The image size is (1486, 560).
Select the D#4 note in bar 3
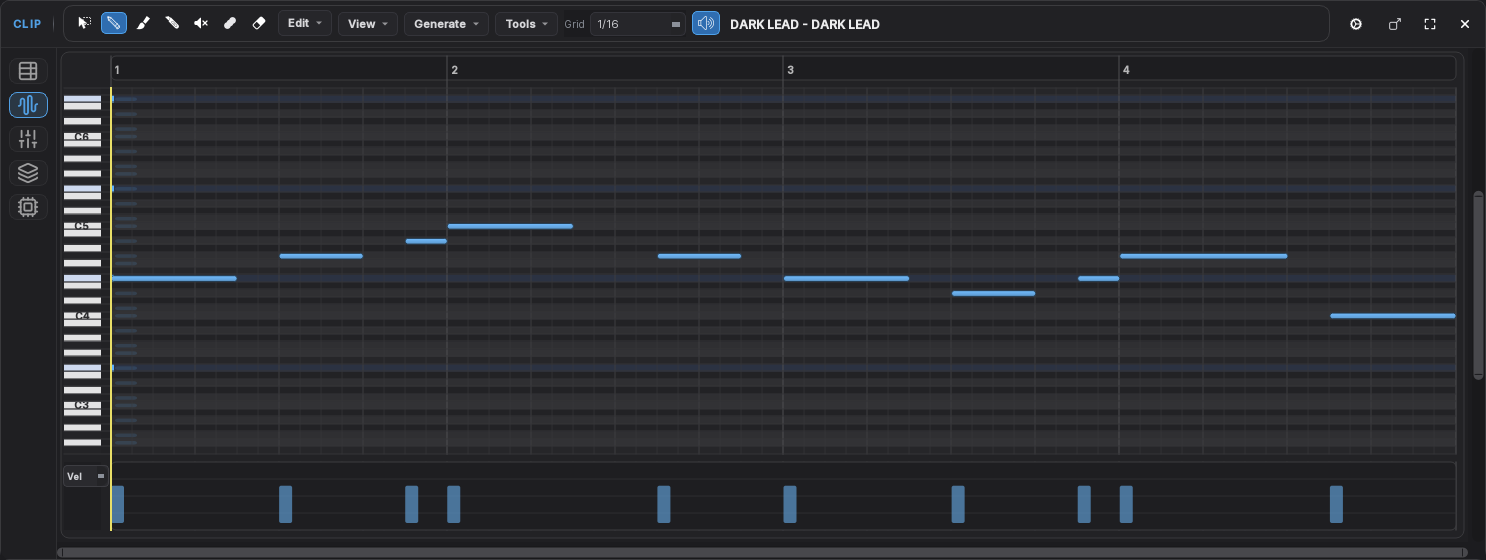pos(993,293)
